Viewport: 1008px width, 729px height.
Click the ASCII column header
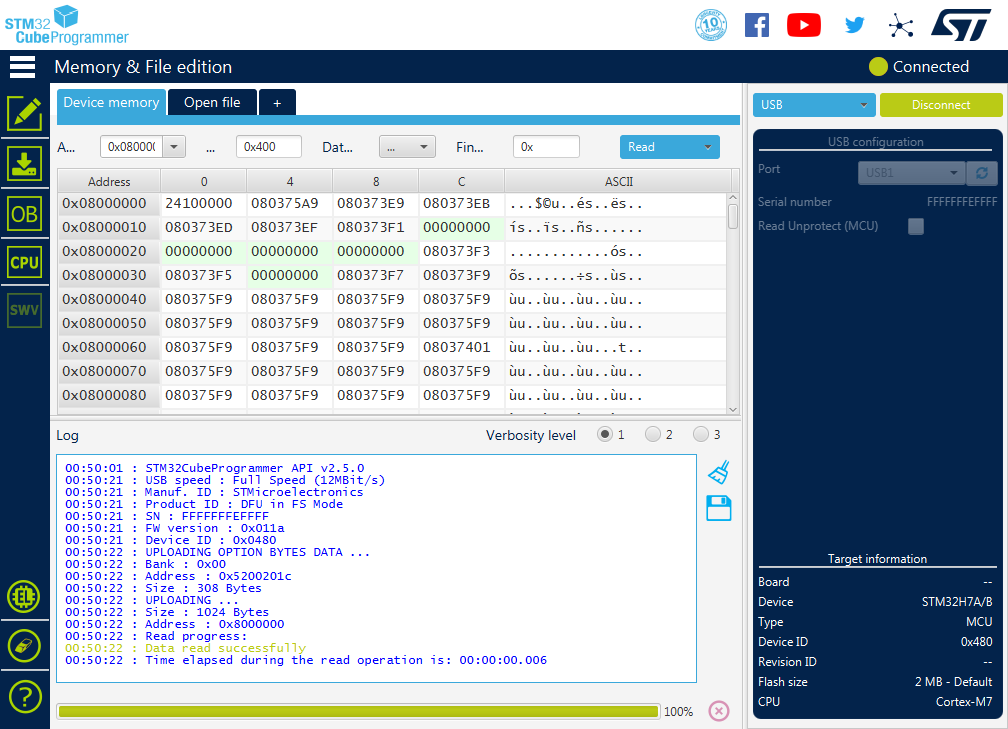618,181
